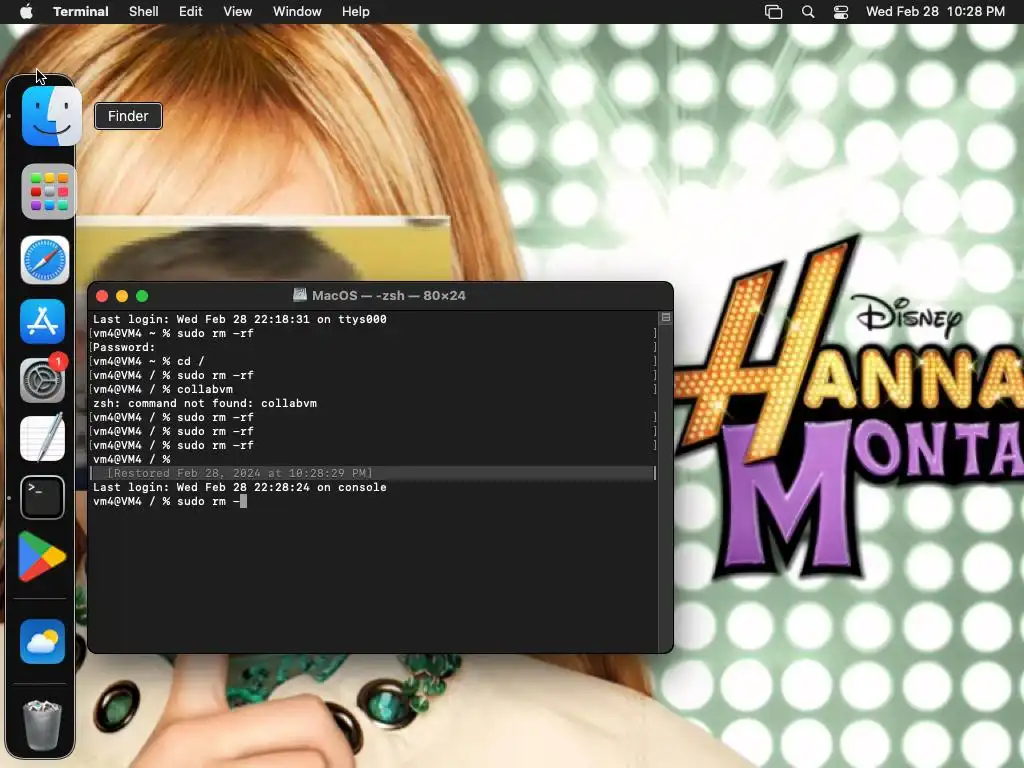1024x768 pixels.
Task: Open TextEdit from the dock
Action: pos(42,438)
